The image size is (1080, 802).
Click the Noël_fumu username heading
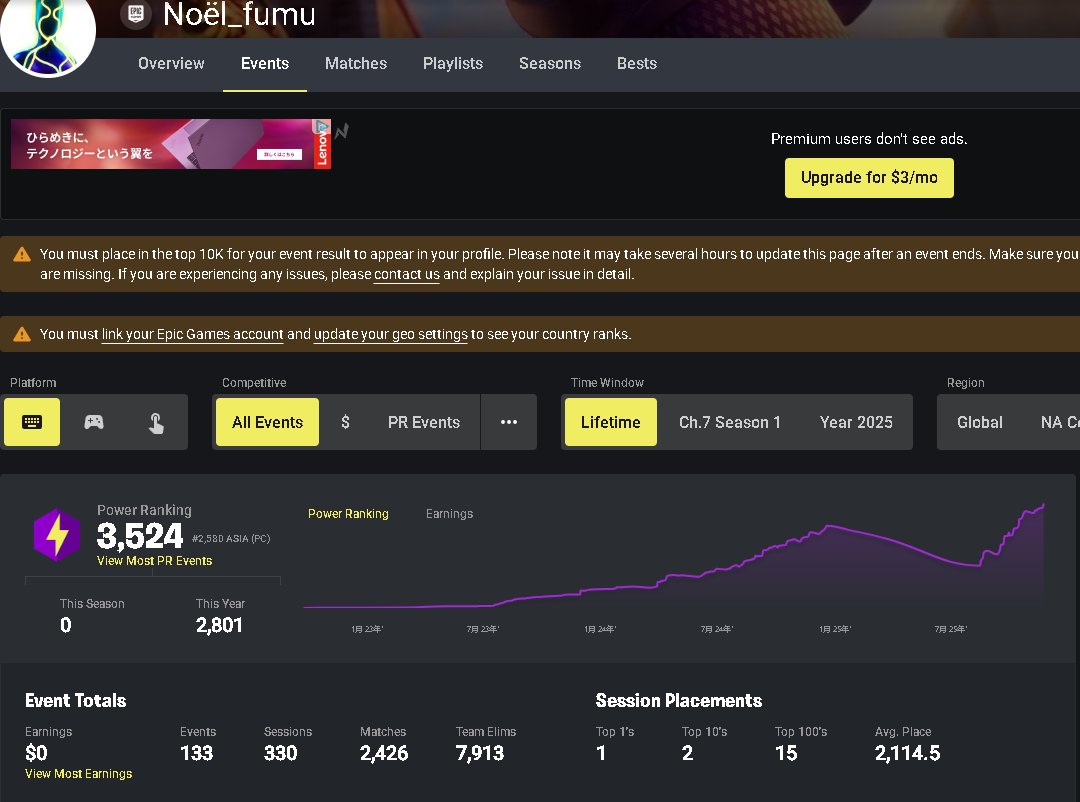(239, 14)
